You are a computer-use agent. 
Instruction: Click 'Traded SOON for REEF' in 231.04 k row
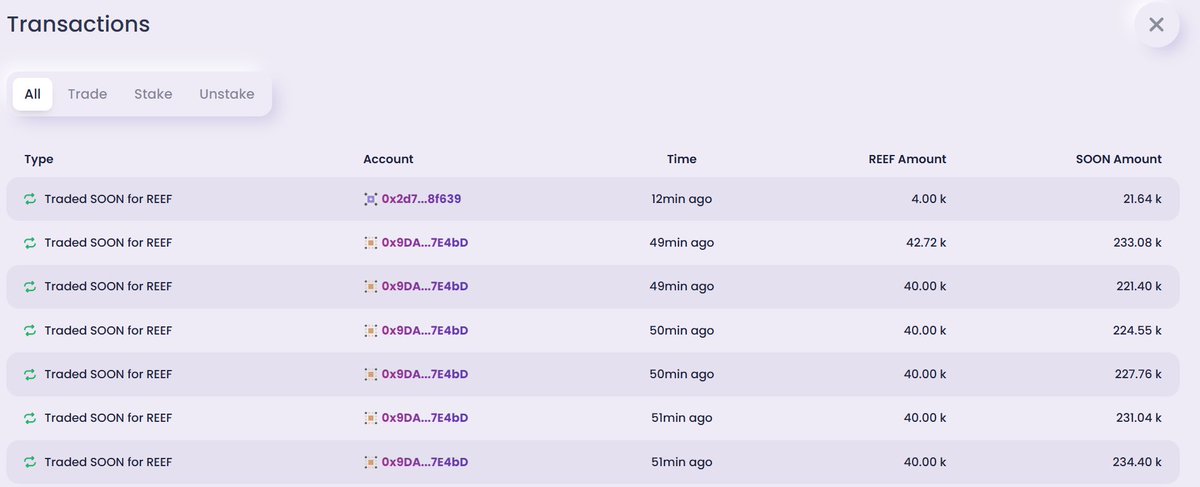pyautogui.click(x=108, y=418)
